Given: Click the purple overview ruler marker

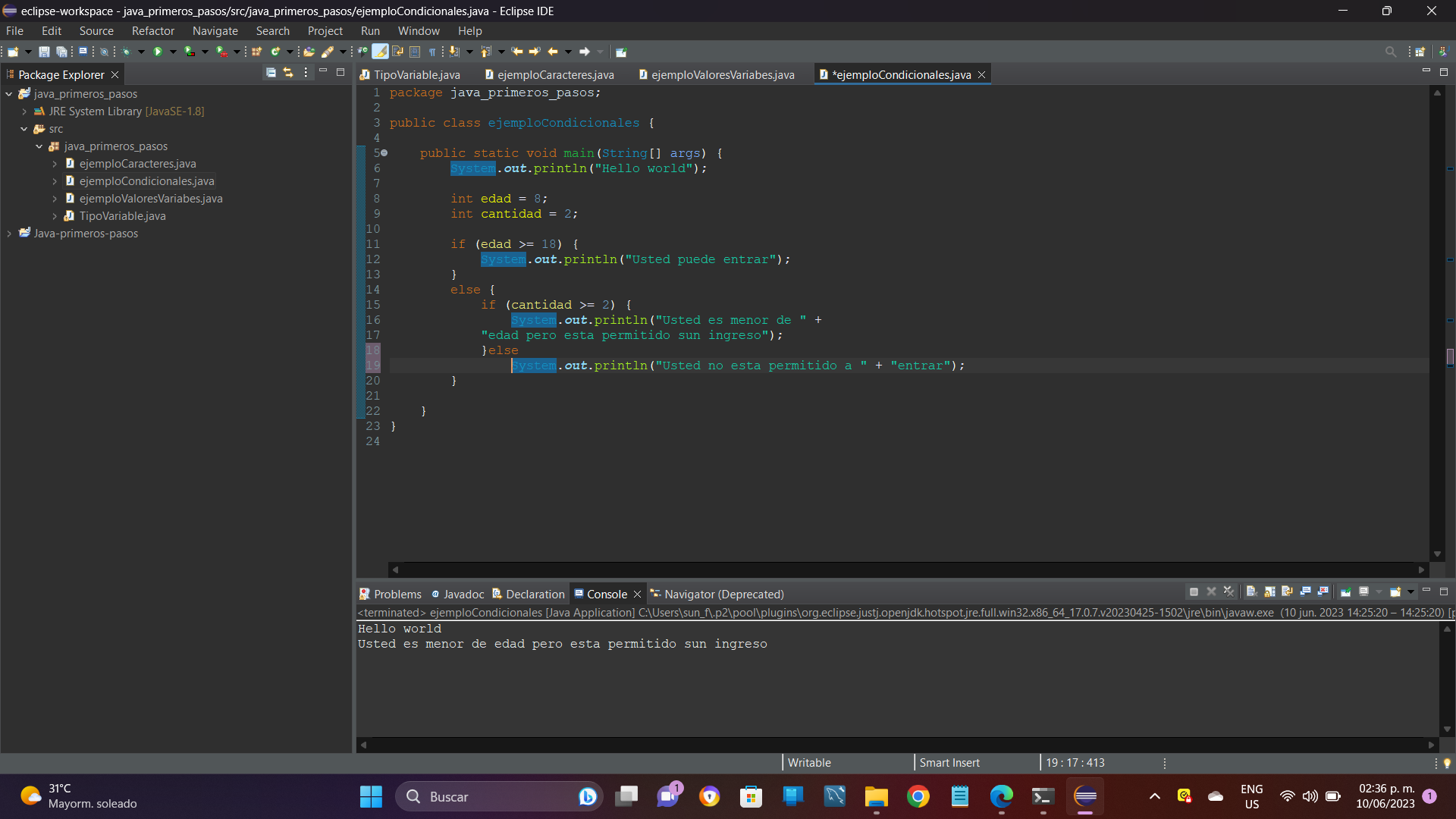Looking at the screenshot, I should pyautogui.click(x=1450, y=356).
